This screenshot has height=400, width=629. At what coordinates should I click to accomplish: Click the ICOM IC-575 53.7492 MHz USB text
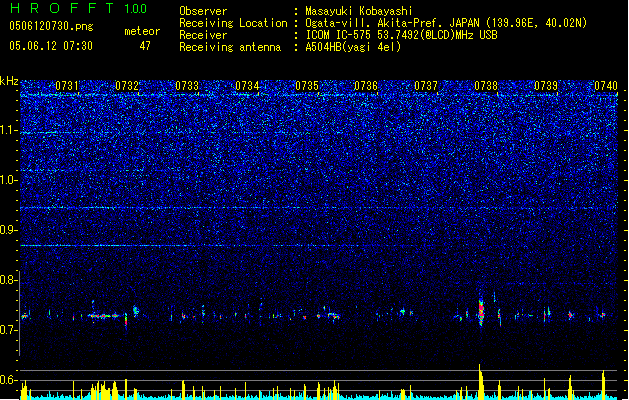point(401,35)
